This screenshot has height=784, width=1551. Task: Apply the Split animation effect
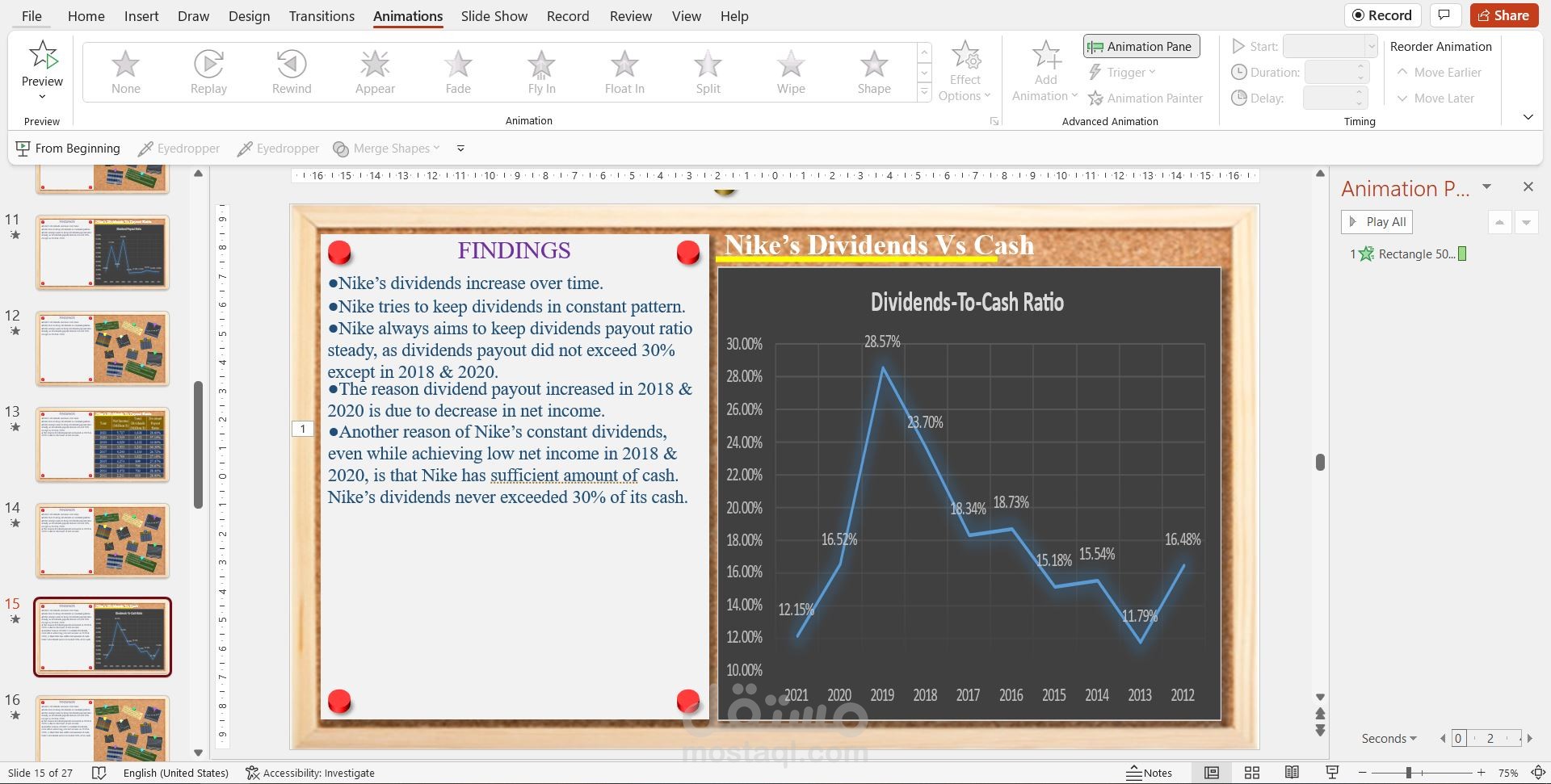click(708, 72)
